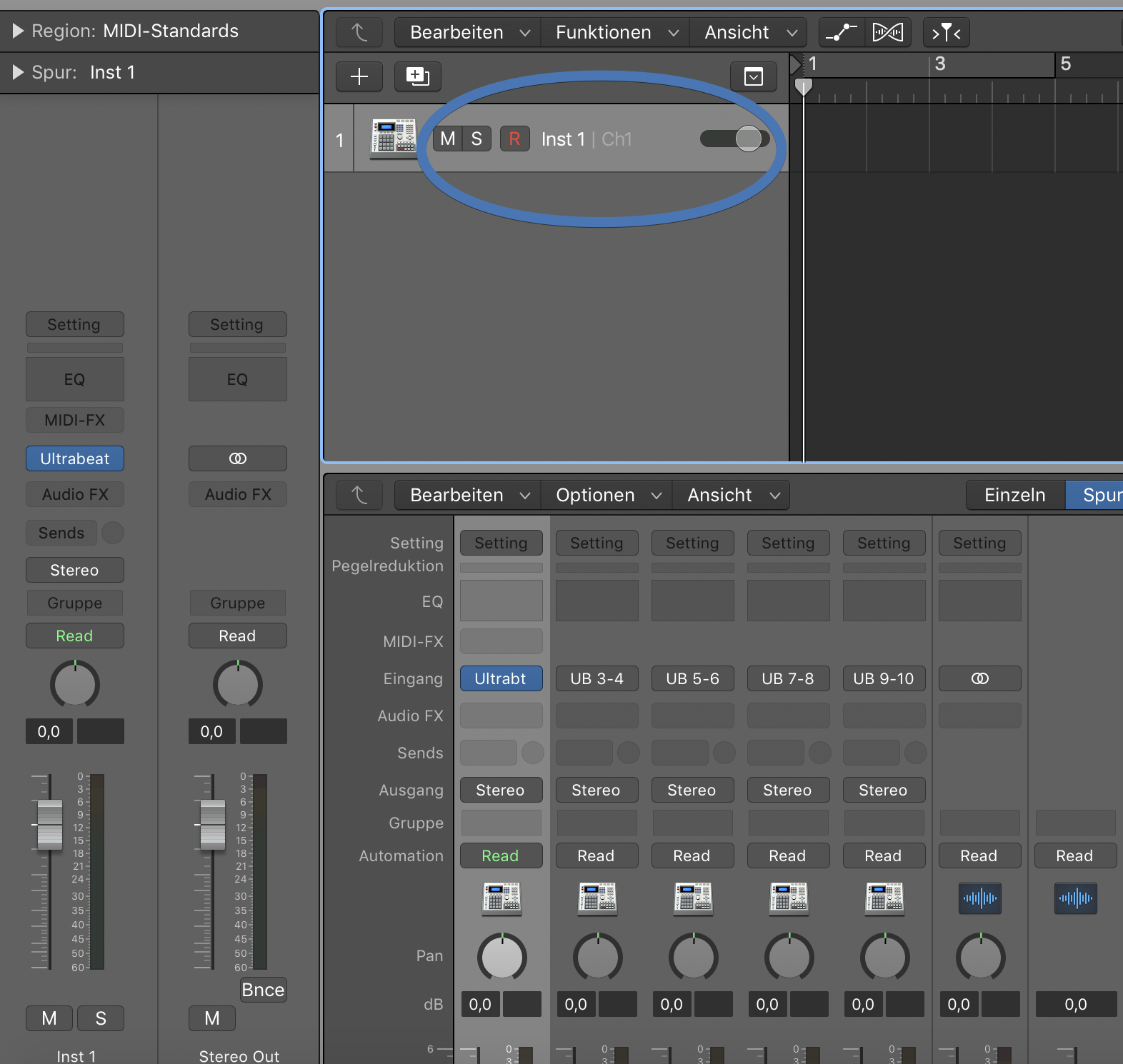
Task: Mute the Inst 1 inspector channel strip
Action: tap(49, 1018)
